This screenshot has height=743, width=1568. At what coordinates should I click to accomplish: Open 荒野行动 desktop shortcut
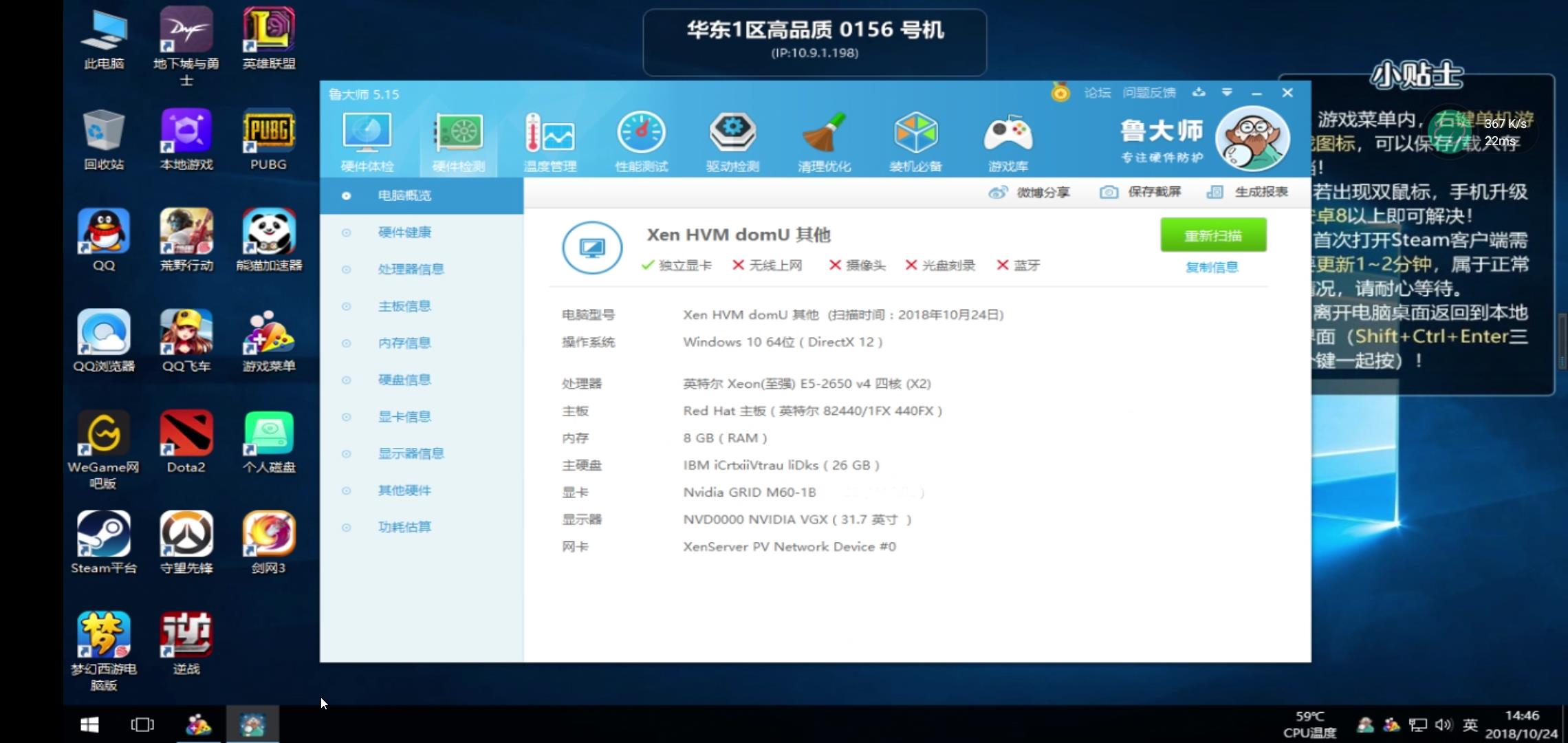(x=186, y=241)
